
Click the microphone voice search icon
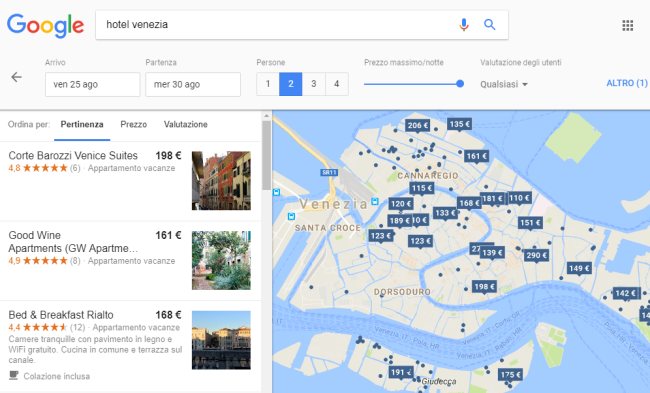[464, 25]
